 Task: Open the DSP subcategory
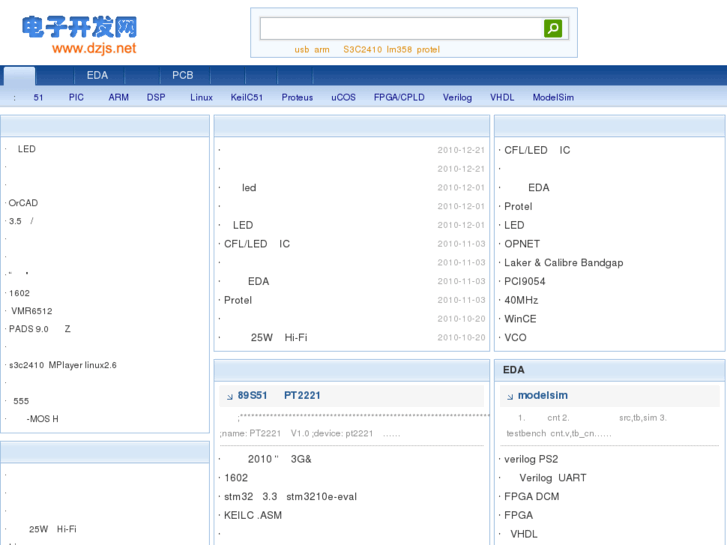[x=156, y=97]
